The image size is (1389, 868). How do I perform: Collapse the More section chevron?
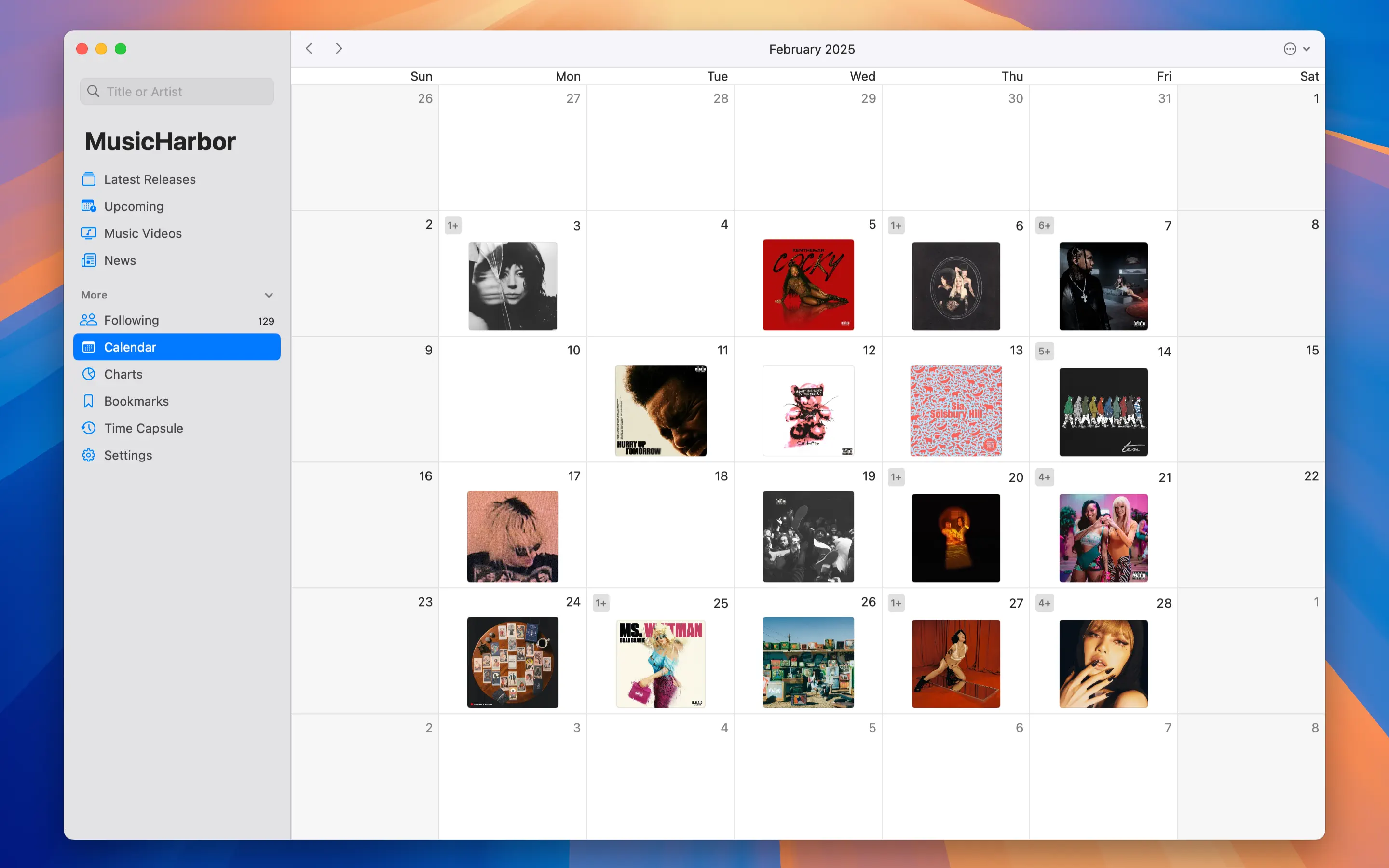(x=269, y=295)
